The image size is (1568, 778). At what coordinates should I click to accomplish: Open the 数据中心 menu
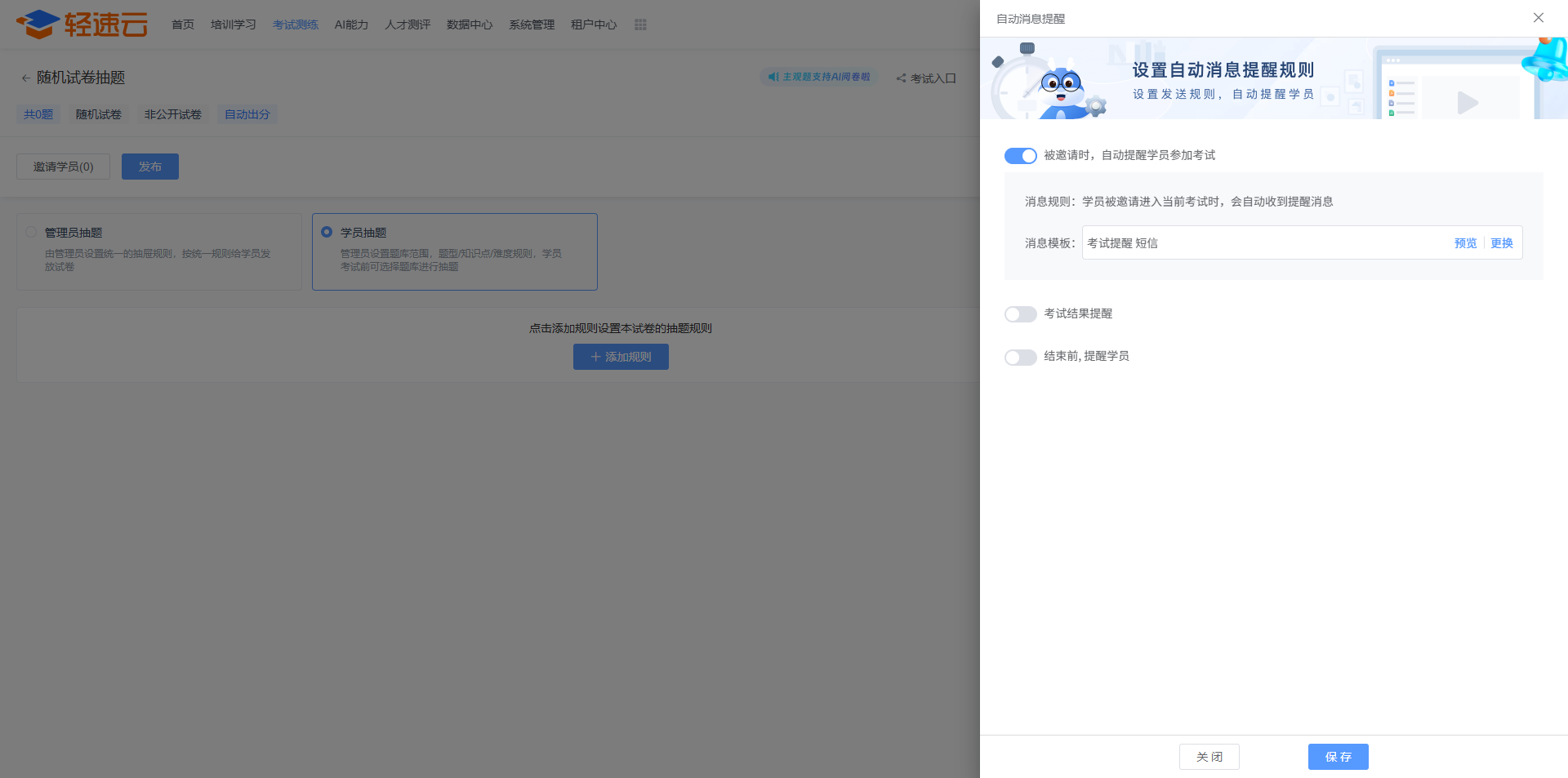pyautogui.click(x=469, y=24)
